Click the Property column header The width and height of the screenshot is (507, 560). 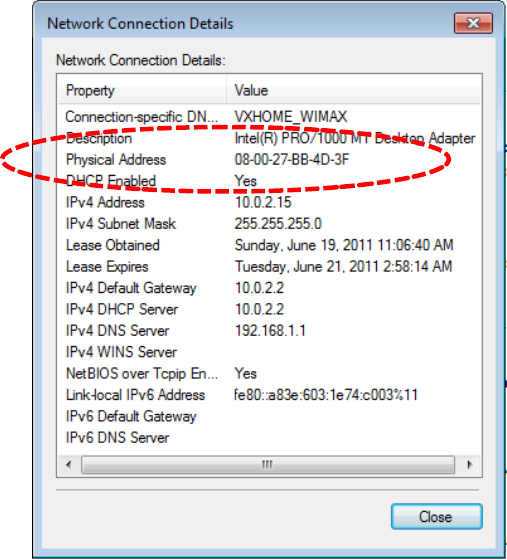(142, 90)
